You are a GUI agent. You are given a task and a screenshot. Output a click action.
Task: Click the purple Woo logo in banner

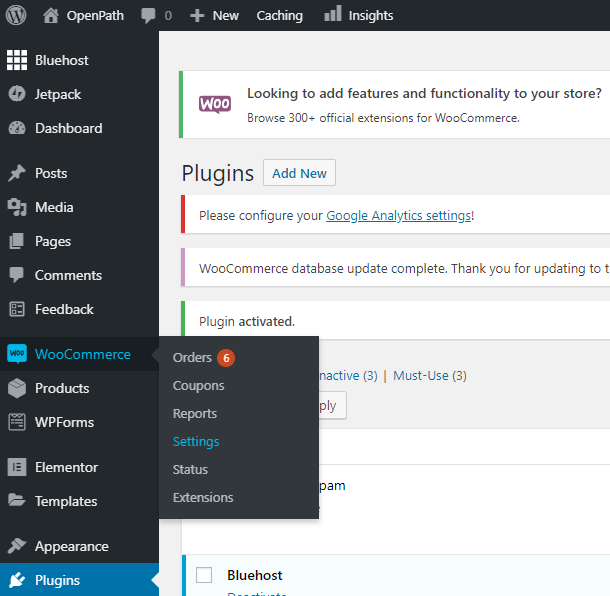tap(215, 104)
